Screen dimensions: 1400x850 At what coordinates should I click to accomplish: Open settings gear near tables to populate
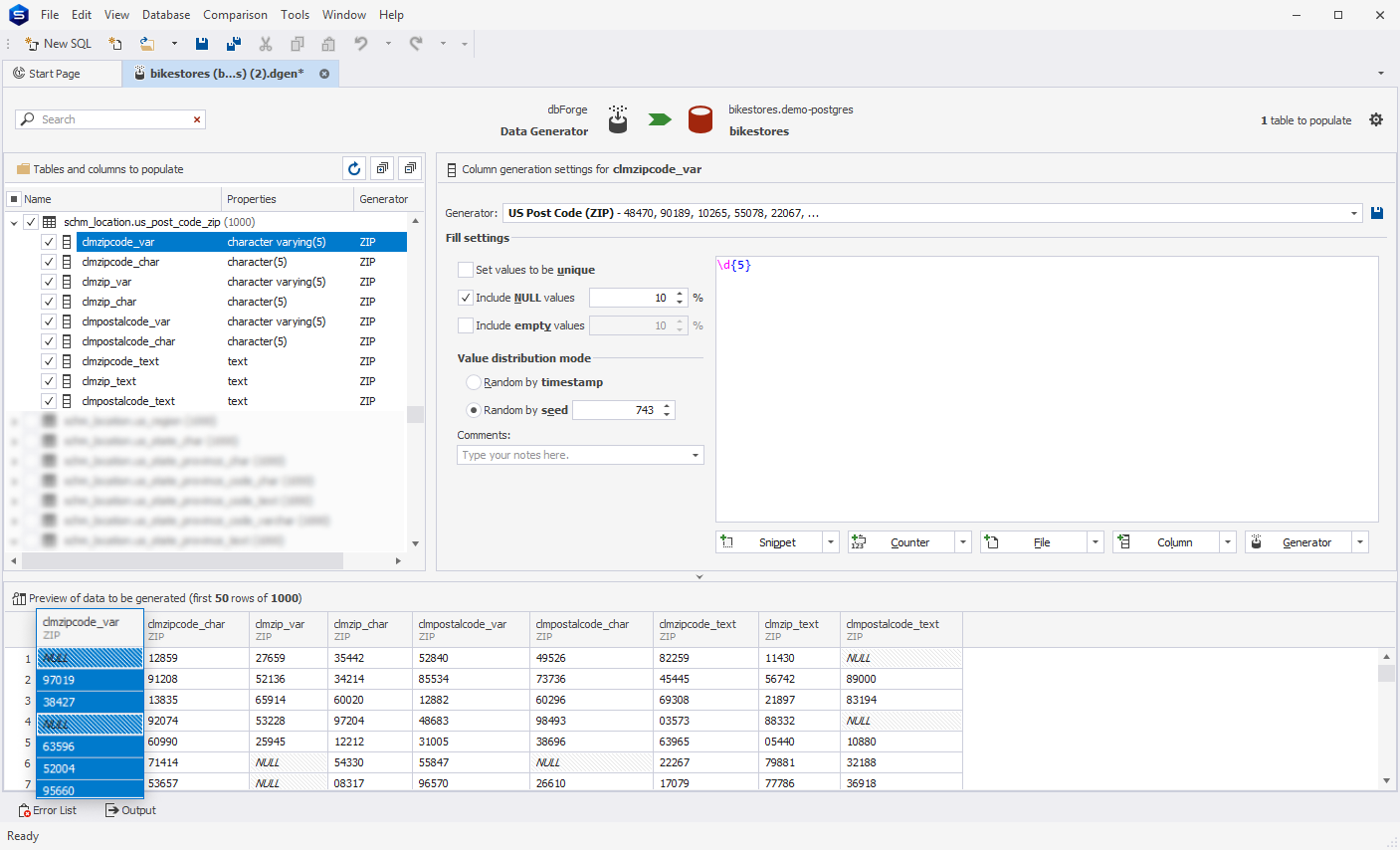1376,119
